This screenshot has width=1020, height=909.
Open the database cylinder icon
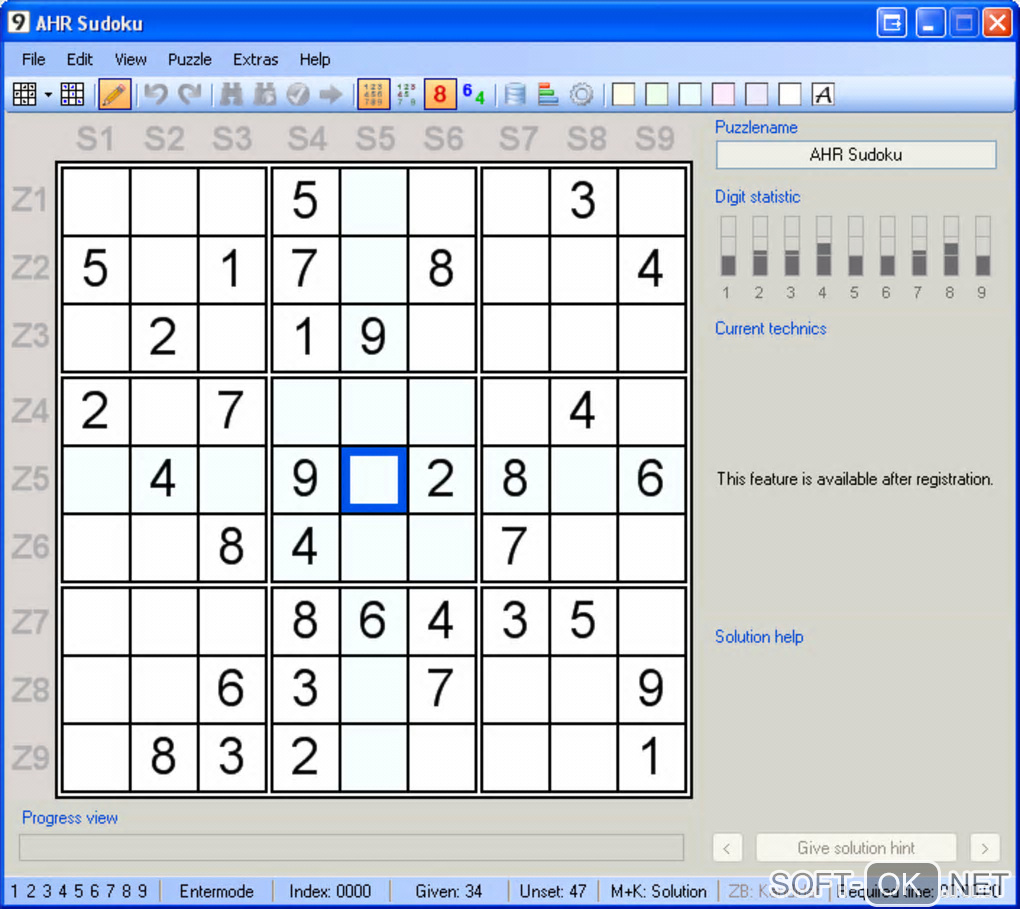[x=515, y=94]
